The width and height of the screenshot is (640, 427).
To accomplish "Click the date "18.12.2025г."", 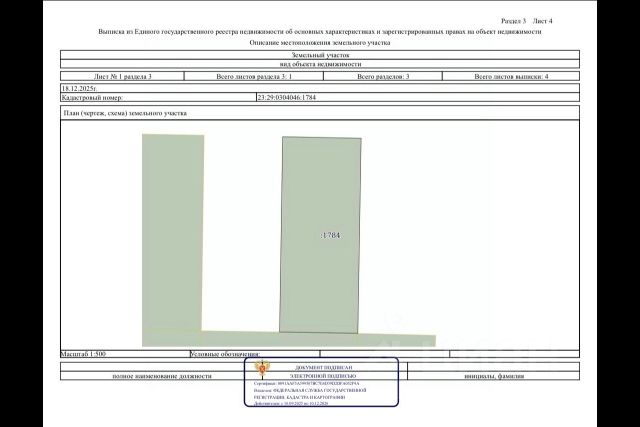I will (79, 88).
